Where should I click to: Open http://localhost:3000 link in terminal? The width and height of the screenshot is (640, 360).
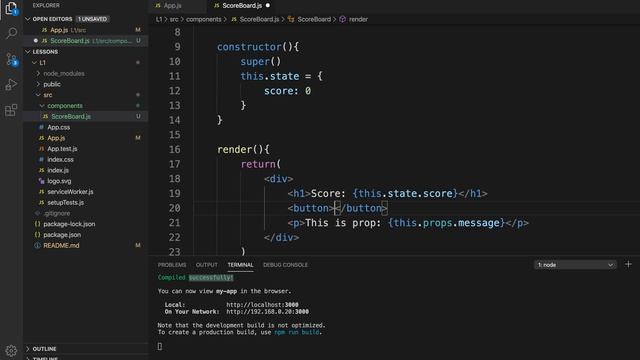(262, 305)
